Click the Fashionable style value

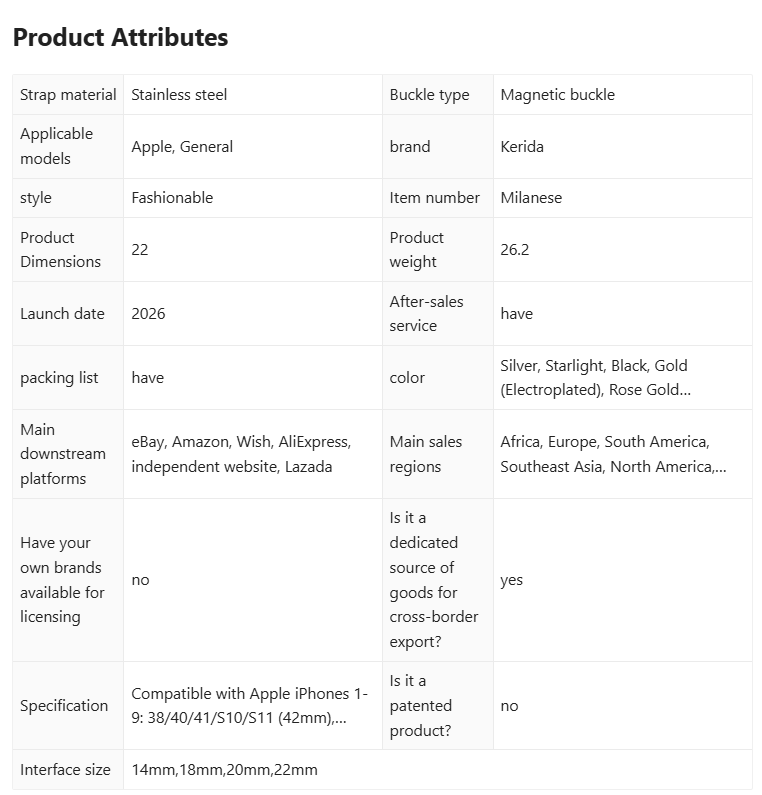[x=172, y=198]
